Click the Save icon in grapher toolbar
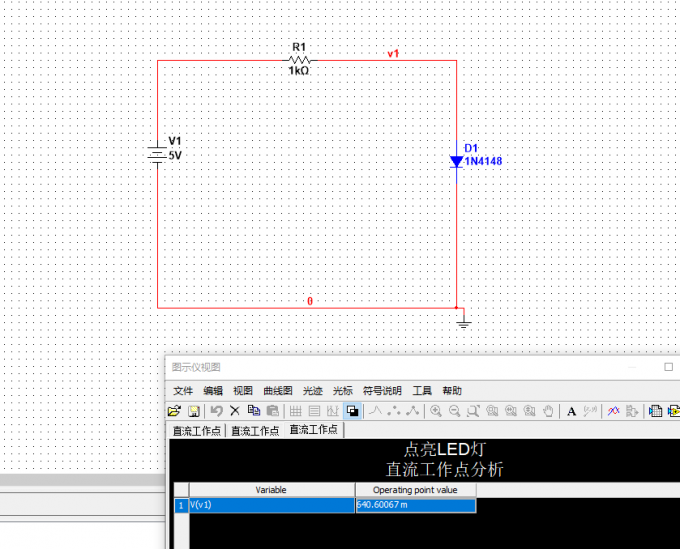 point(193,411)
